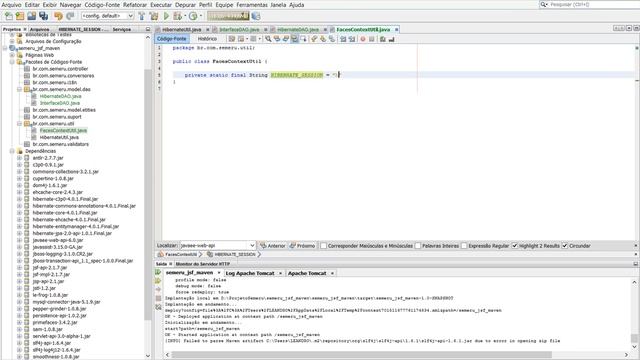Click the Código-Fonte view button
This screenshot has height=360, width=640.
(x=171, y=39)
